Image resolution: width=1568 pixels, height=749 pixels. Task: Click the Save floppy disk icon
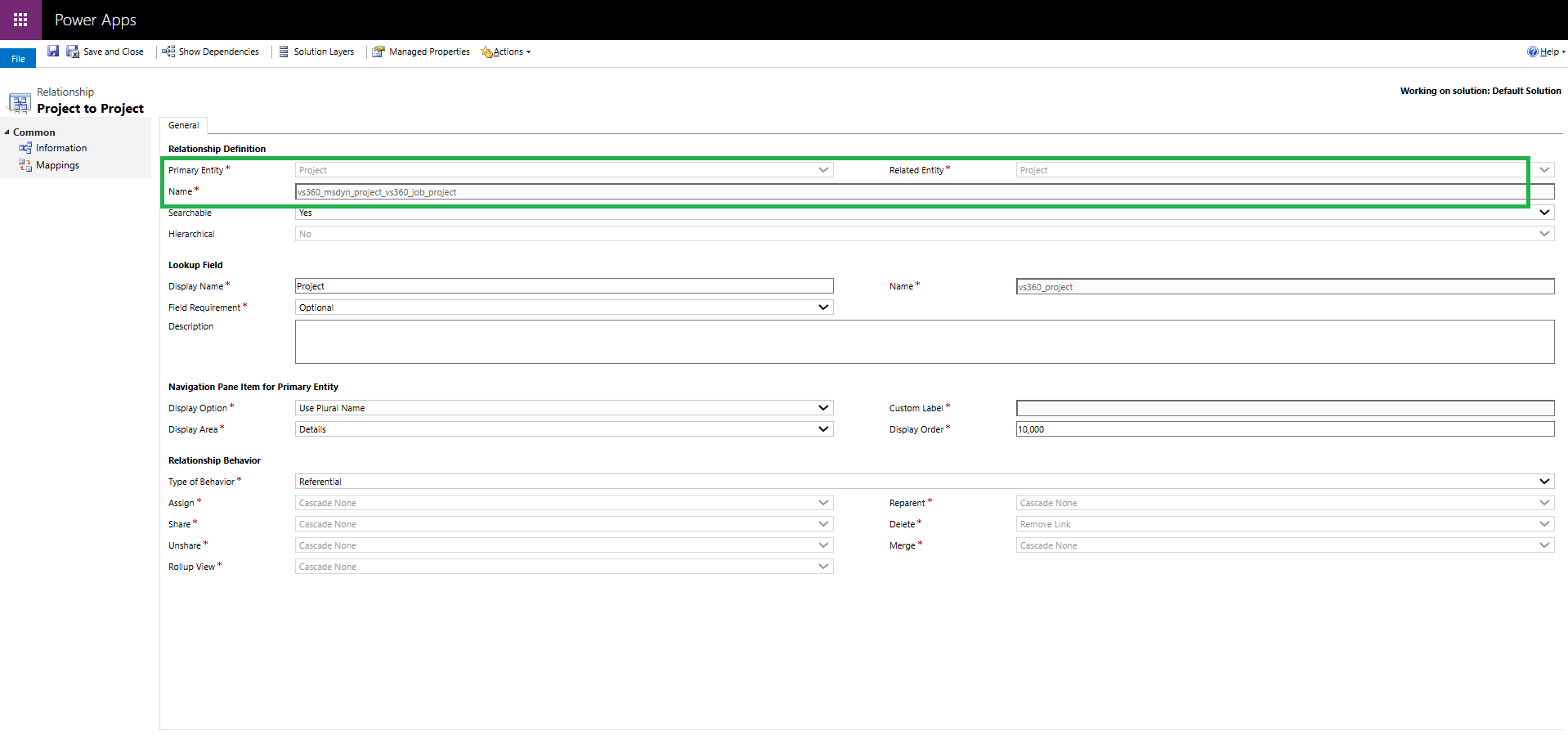(x=53, y=52)
